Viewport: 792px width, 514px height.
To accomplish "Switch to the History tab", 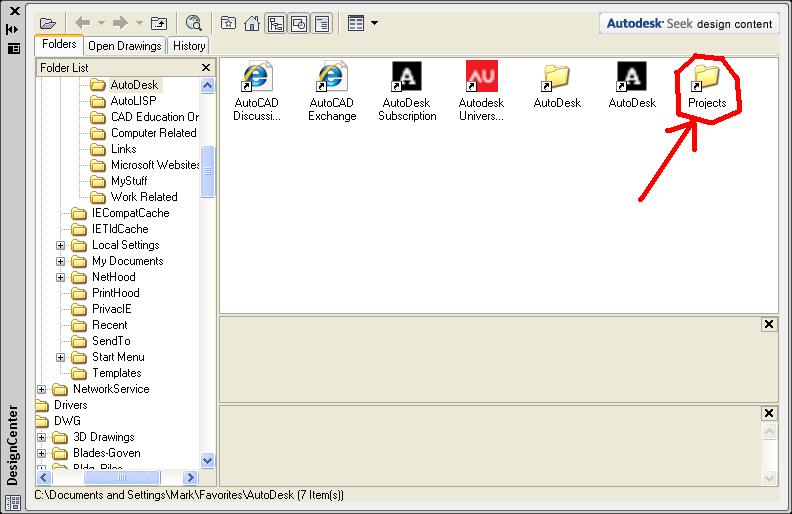I will pyautogui.click(x=189, y=46).
